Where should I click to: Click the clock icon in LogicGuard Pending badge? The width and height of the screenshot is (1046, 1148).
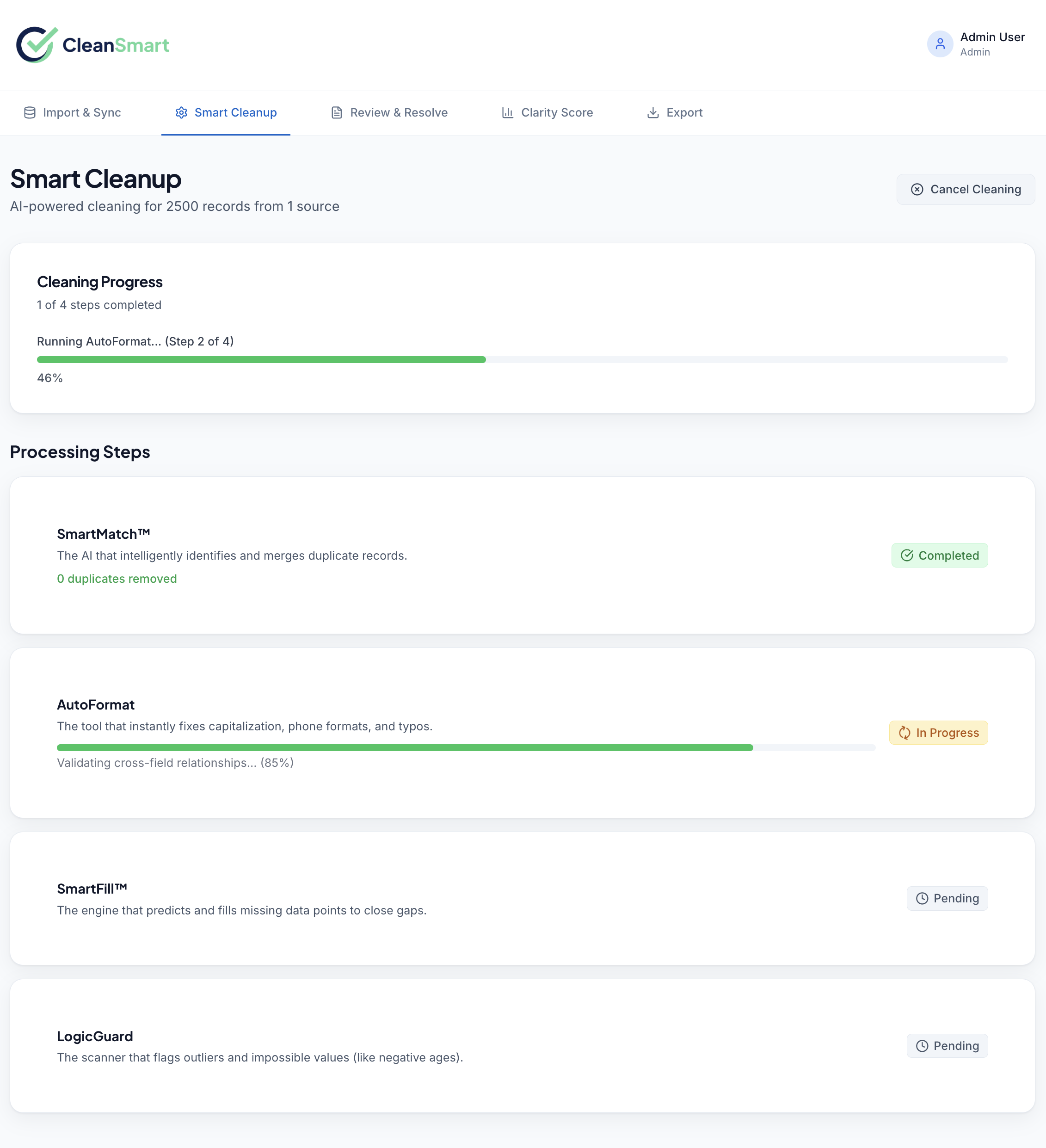click(x=922, y=1046)
